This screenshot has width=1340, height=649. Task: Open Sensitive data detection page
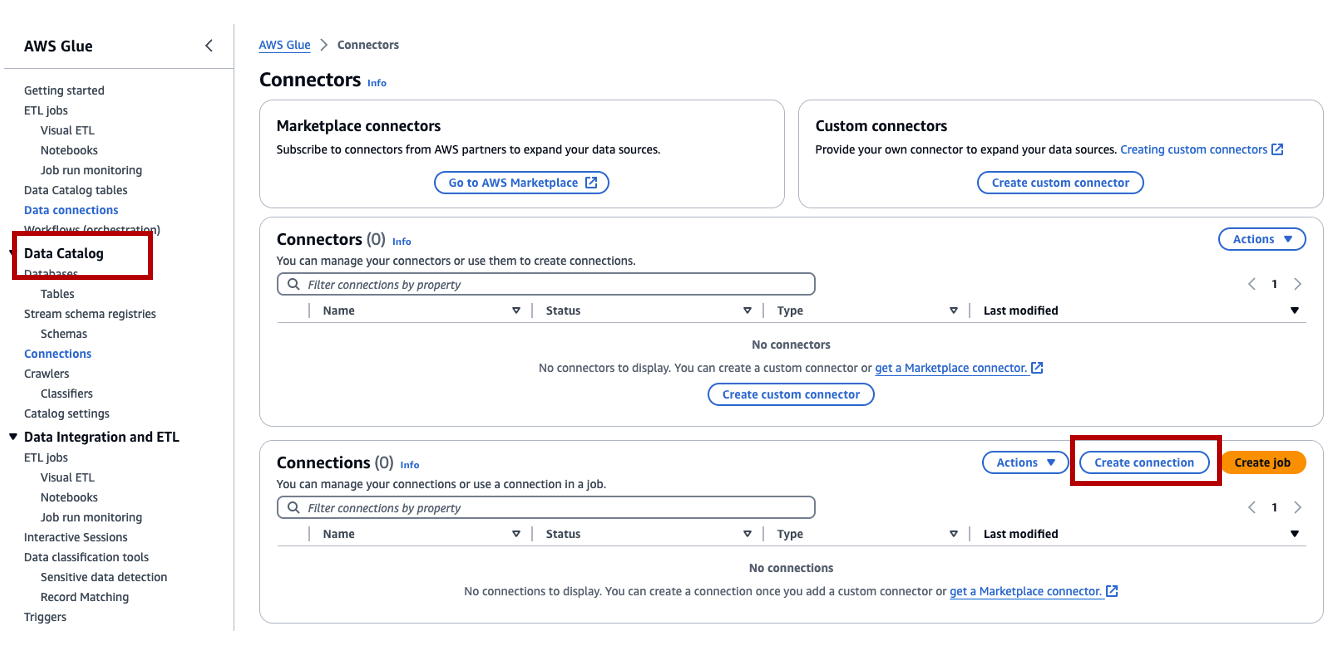coord(104,577)
